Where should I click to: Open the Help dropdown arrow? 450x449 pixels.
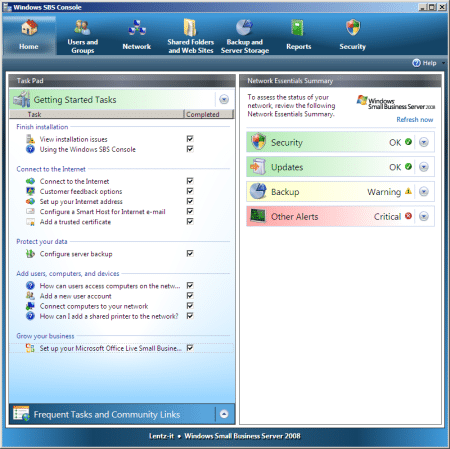443,63
